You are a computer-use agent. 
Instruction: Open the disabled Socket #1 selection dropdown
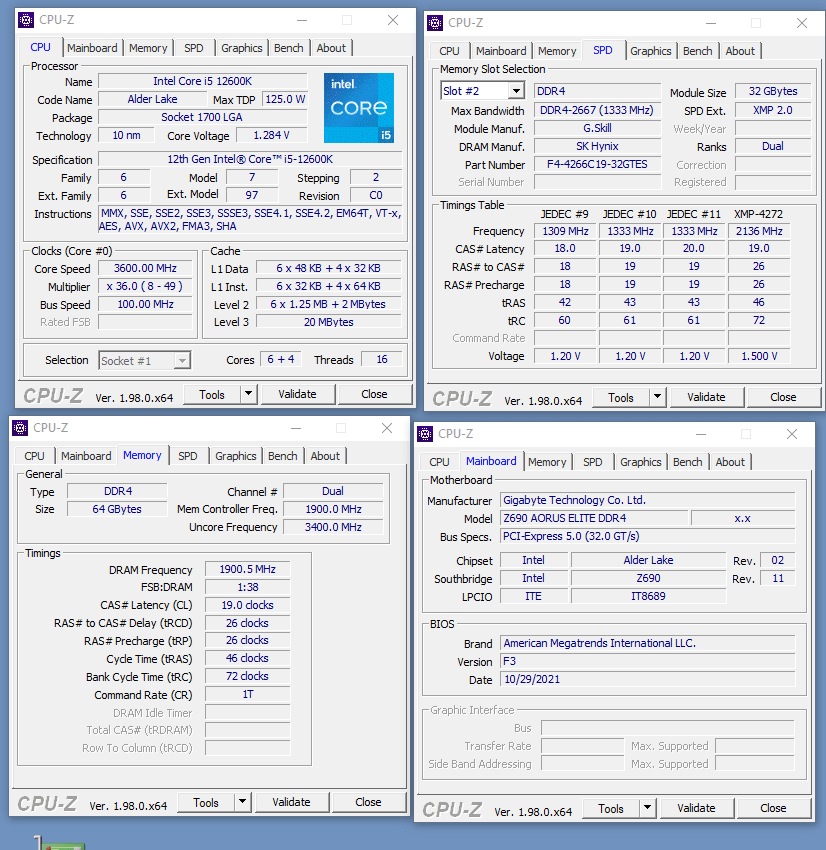click(x=182, y=360)
